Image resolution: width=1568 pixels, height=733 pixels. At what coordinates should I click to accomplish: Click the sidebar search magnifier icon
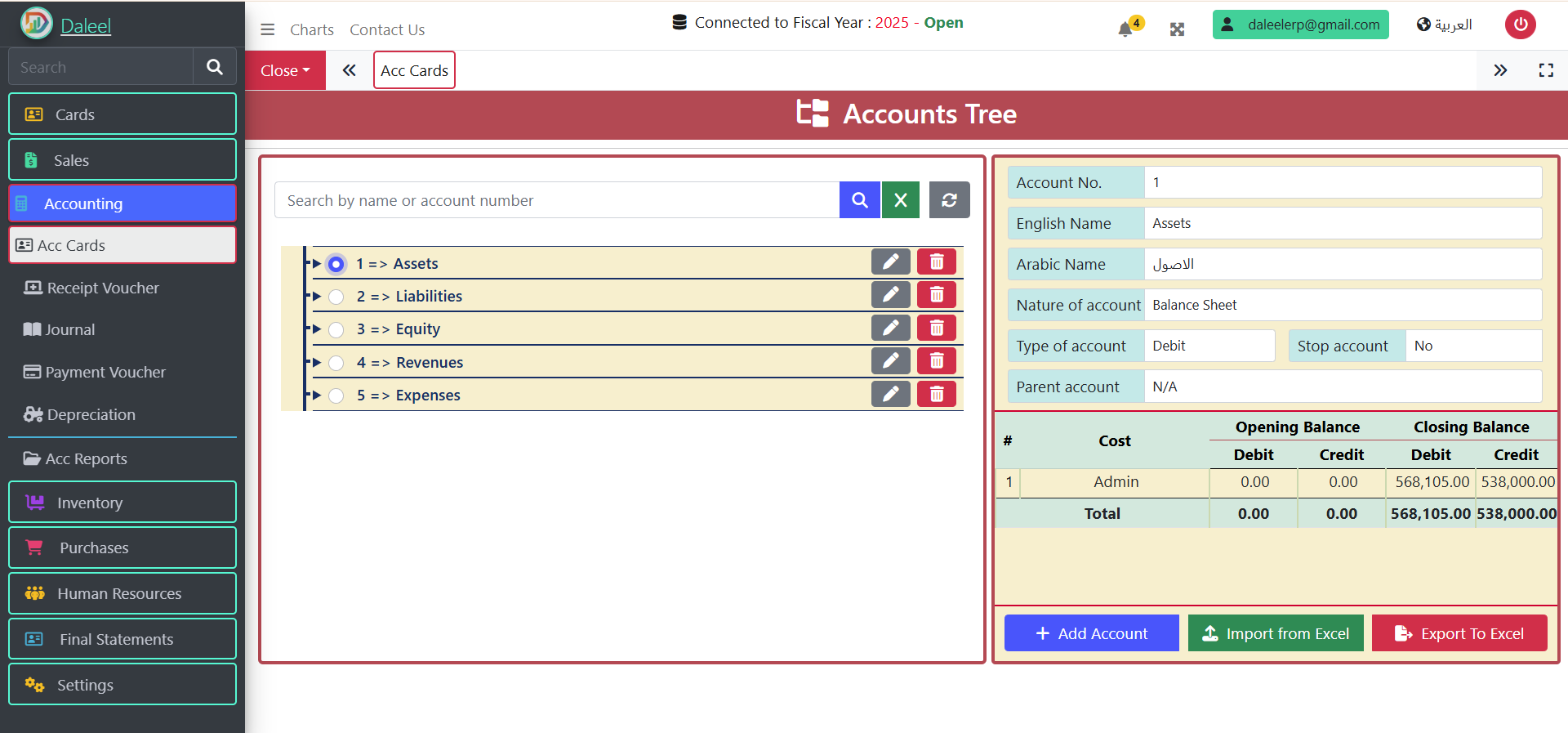point(215,67)
